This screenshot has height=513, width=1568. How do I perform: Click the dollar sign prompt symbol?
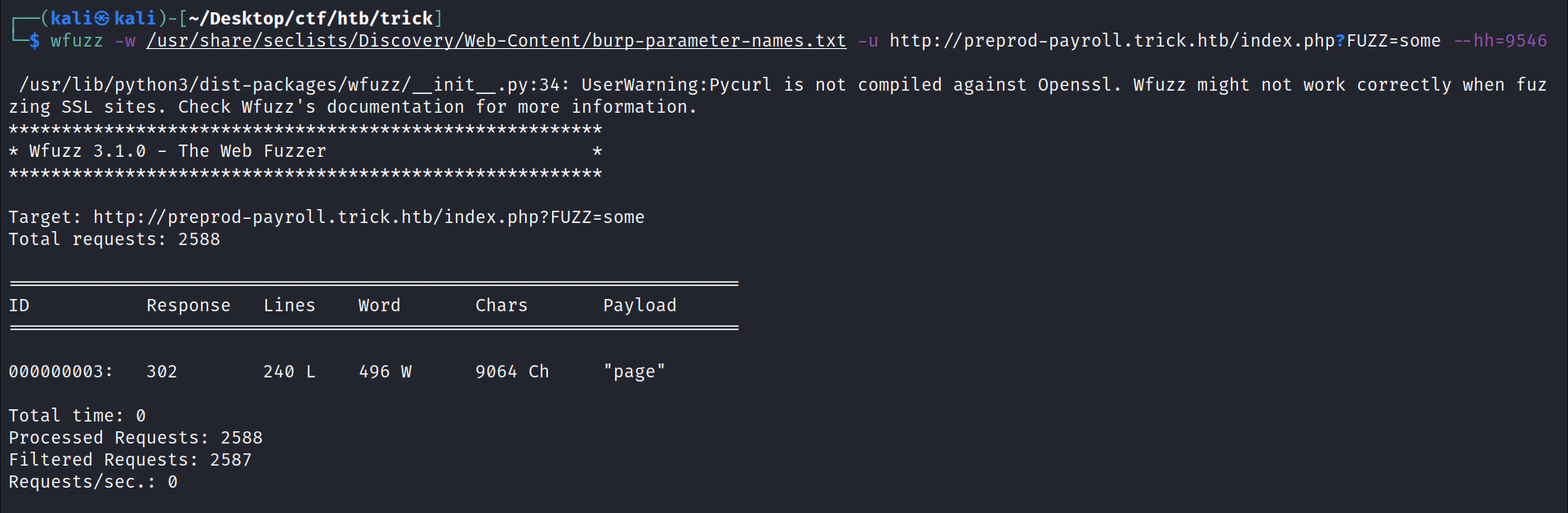(x=34, y=41)
